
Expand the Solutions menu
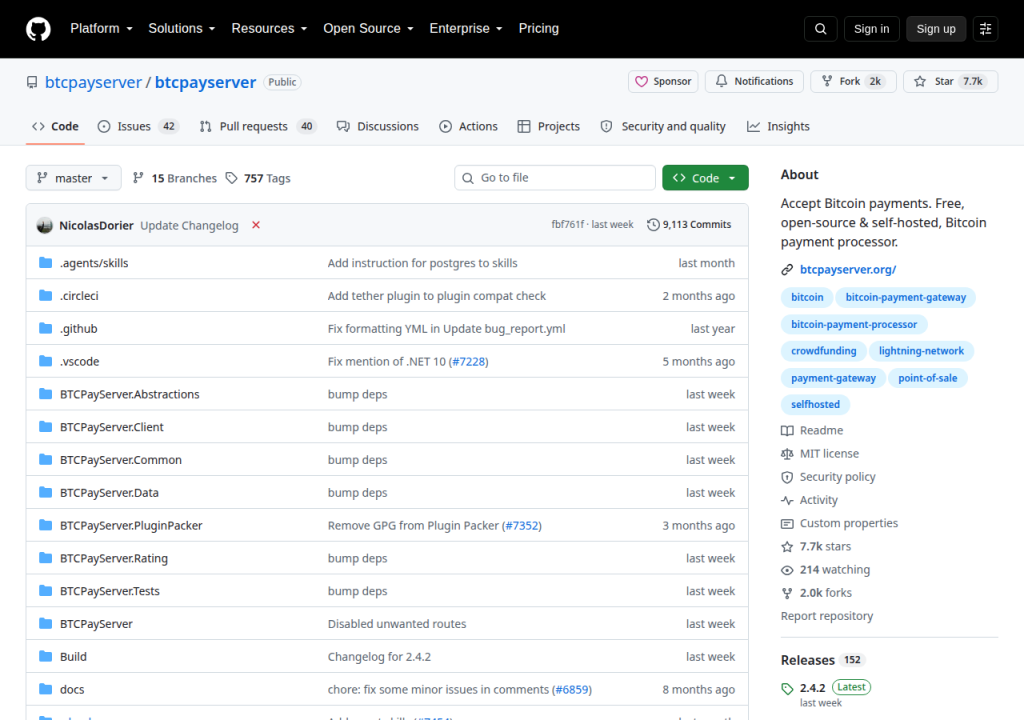point(182,29)
